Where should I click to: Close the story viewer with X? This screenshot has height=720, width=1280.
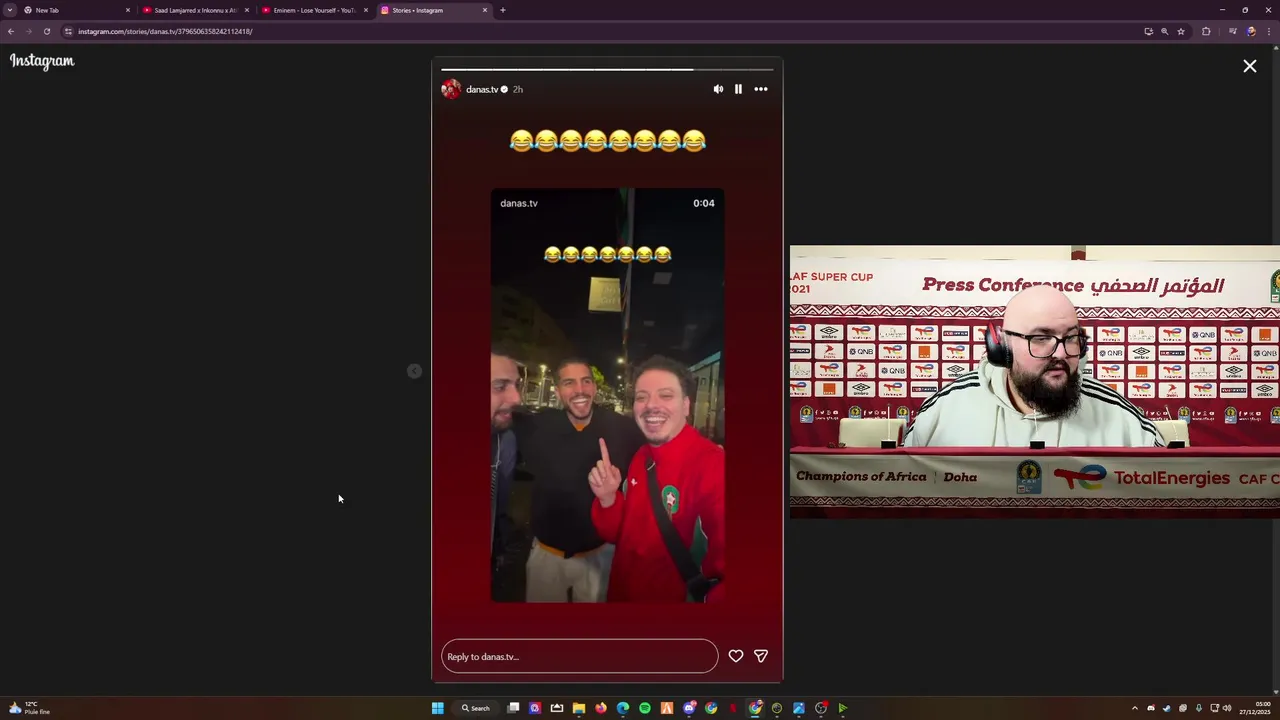(x=1250, y=66)
